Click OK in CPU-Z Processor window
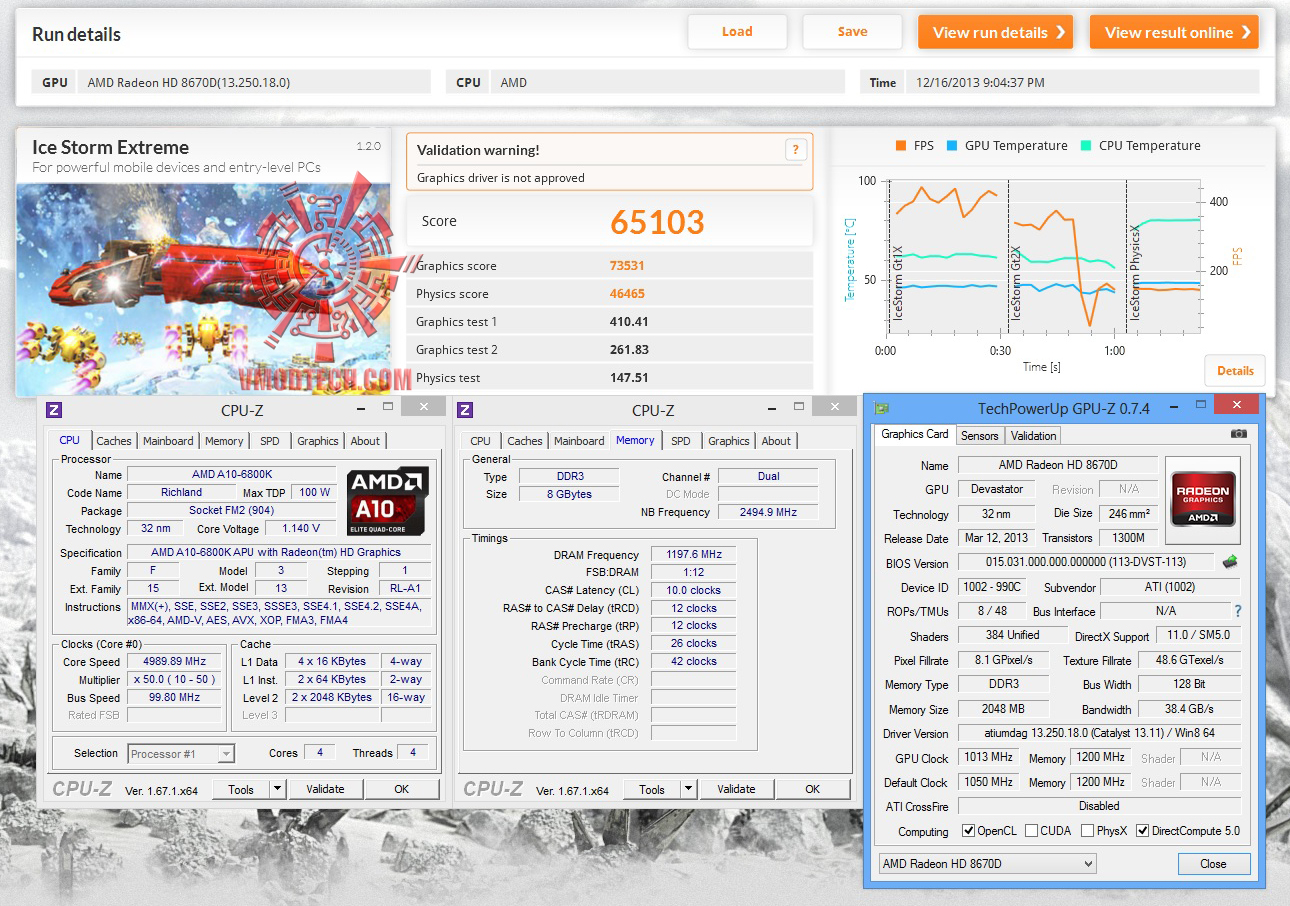The height and width of the screenshot is (906, 1290). tap(401, 790)
